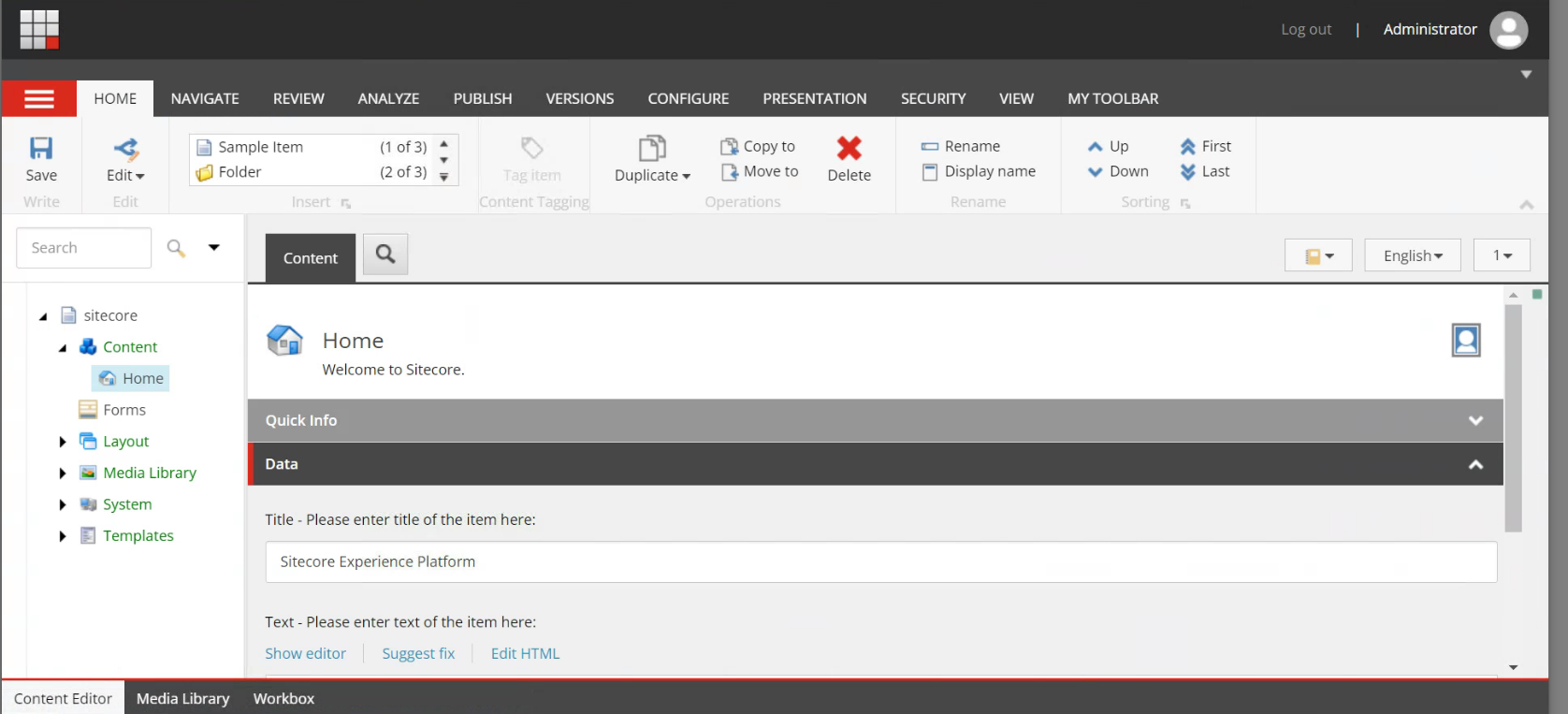Click Copy to in Operations

tap(758, 146)
